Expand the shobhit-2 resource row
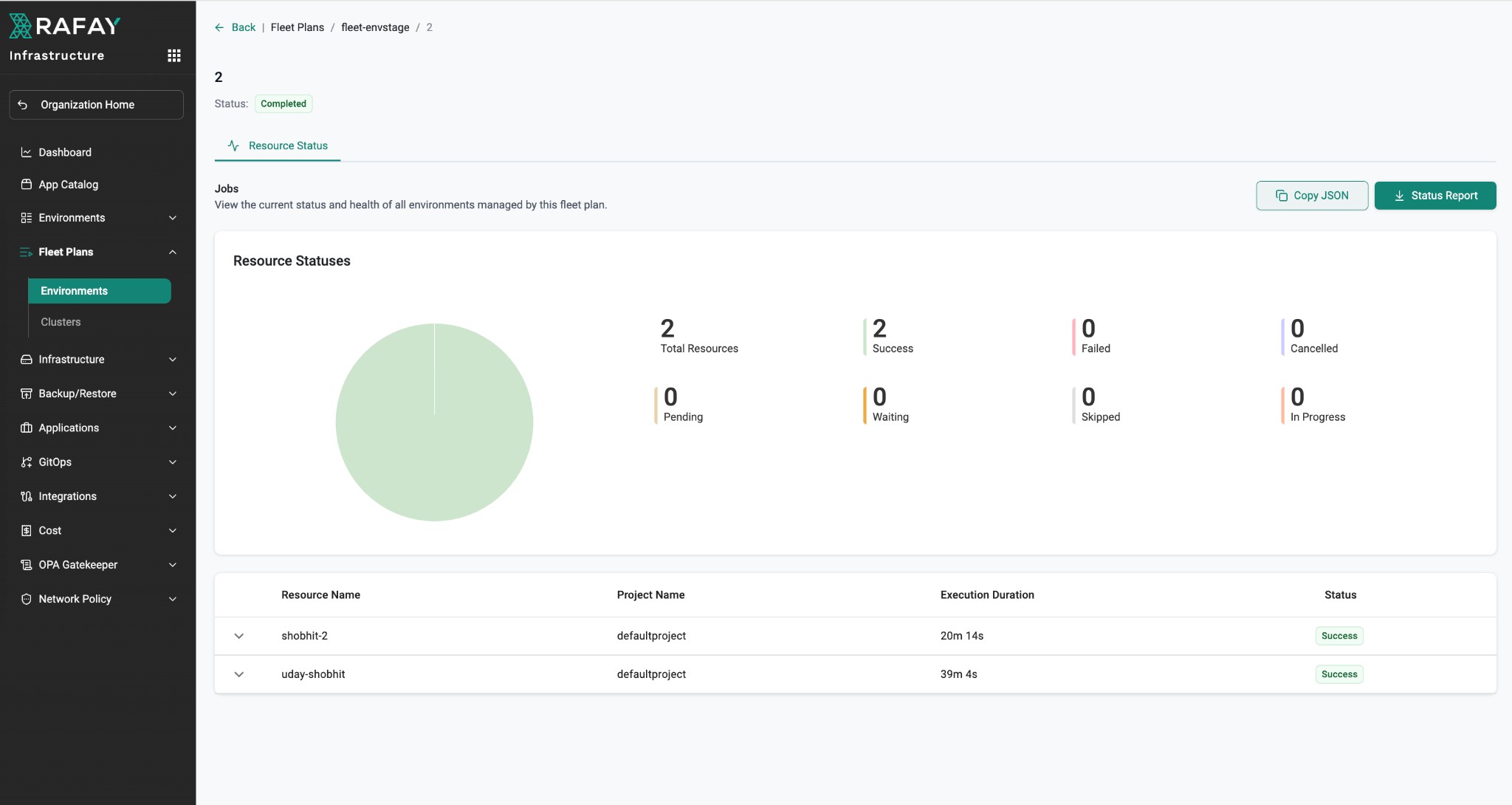The image size is (1512, 805). (x=239, y=635)
